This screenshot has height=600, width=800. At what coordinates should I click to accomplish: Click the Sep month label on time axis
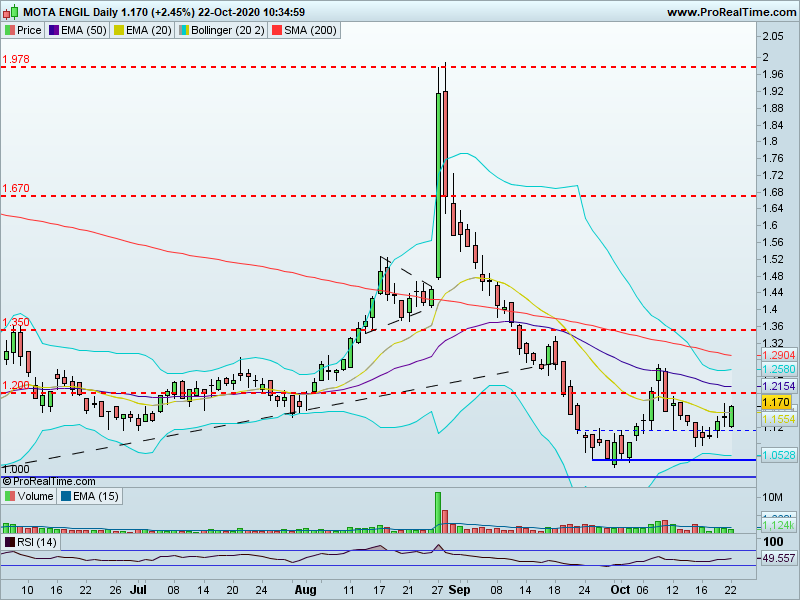[x=459, y=590]
